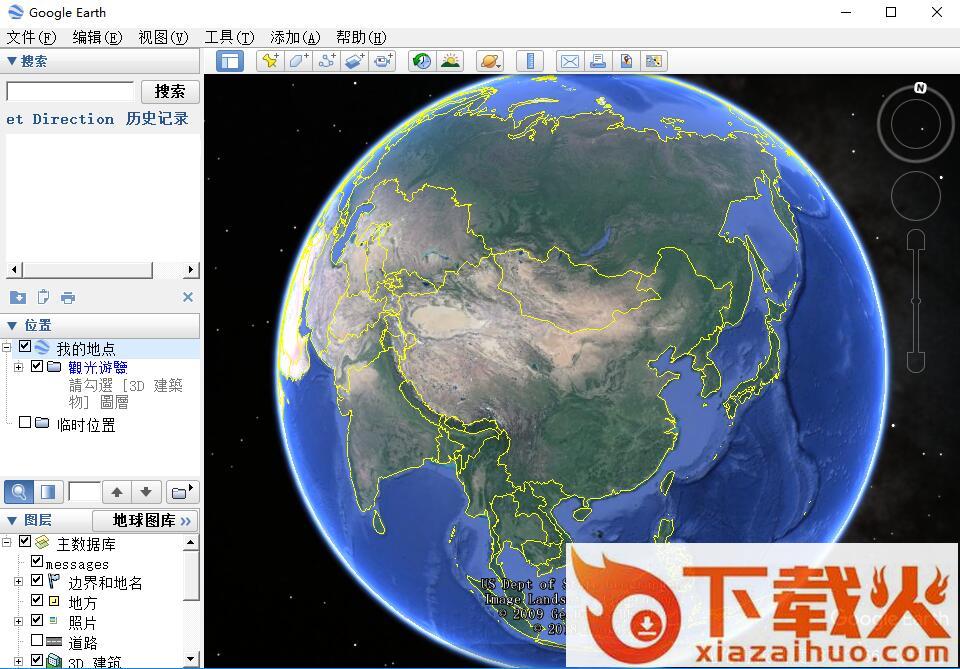Click the move joystick ring below the compass
Image resolution: width=960 pixels, height=669 pixels.
pyautogui.click(x=915, y=196)
